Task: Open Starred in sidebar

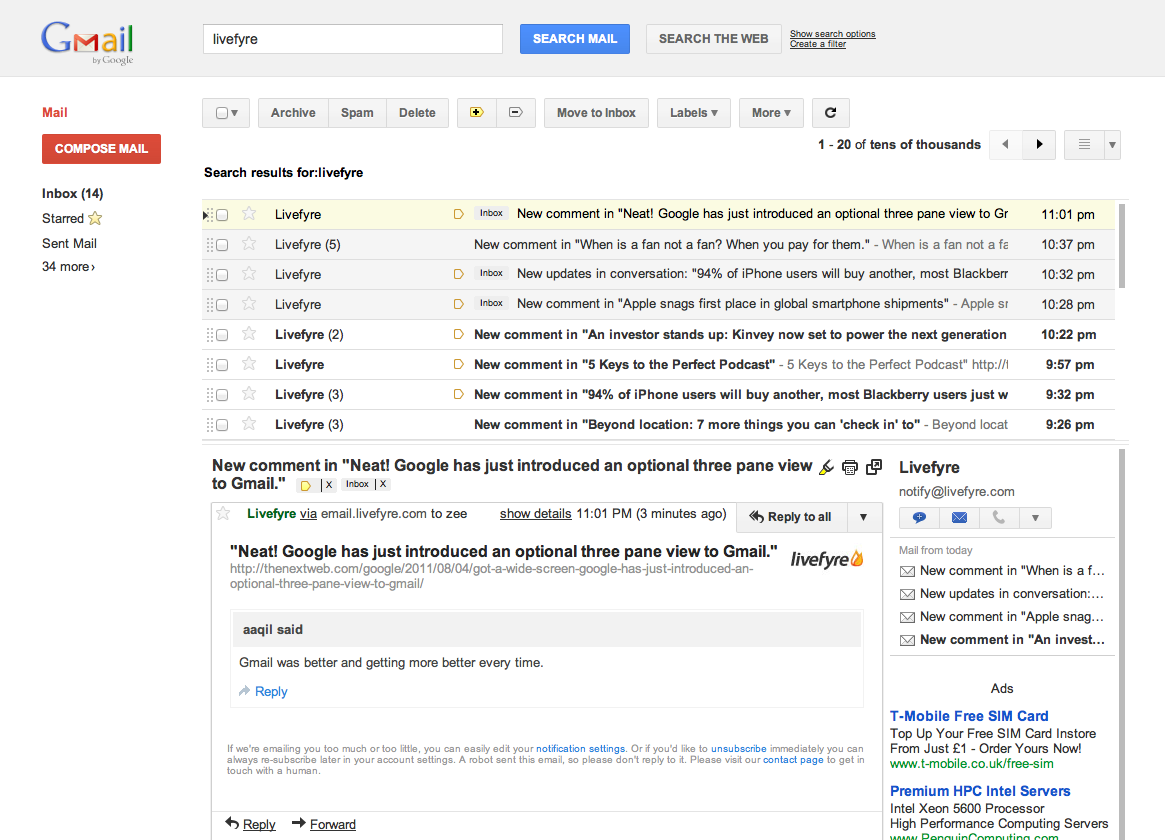Action: click(63, 218)
